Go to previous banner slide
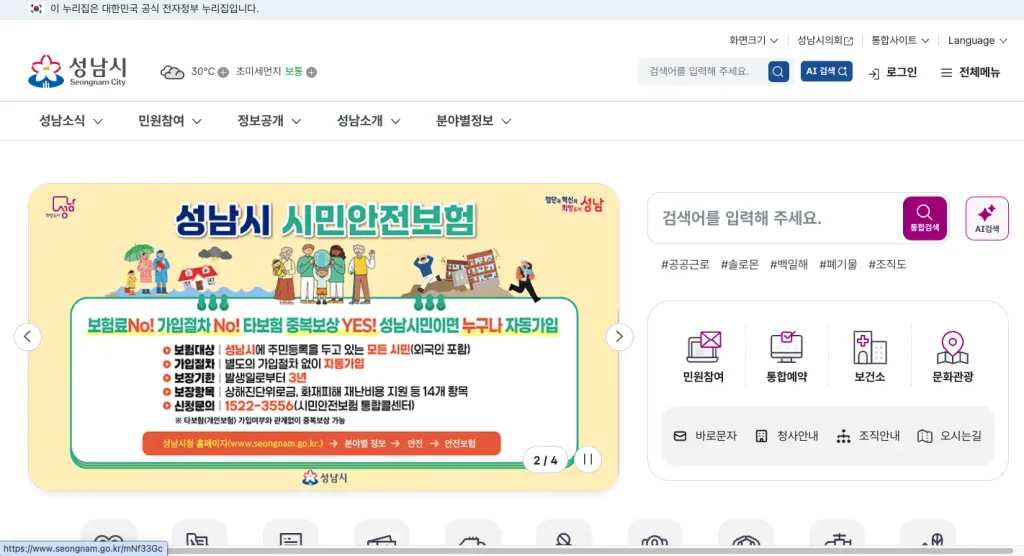 coord(27,337)
